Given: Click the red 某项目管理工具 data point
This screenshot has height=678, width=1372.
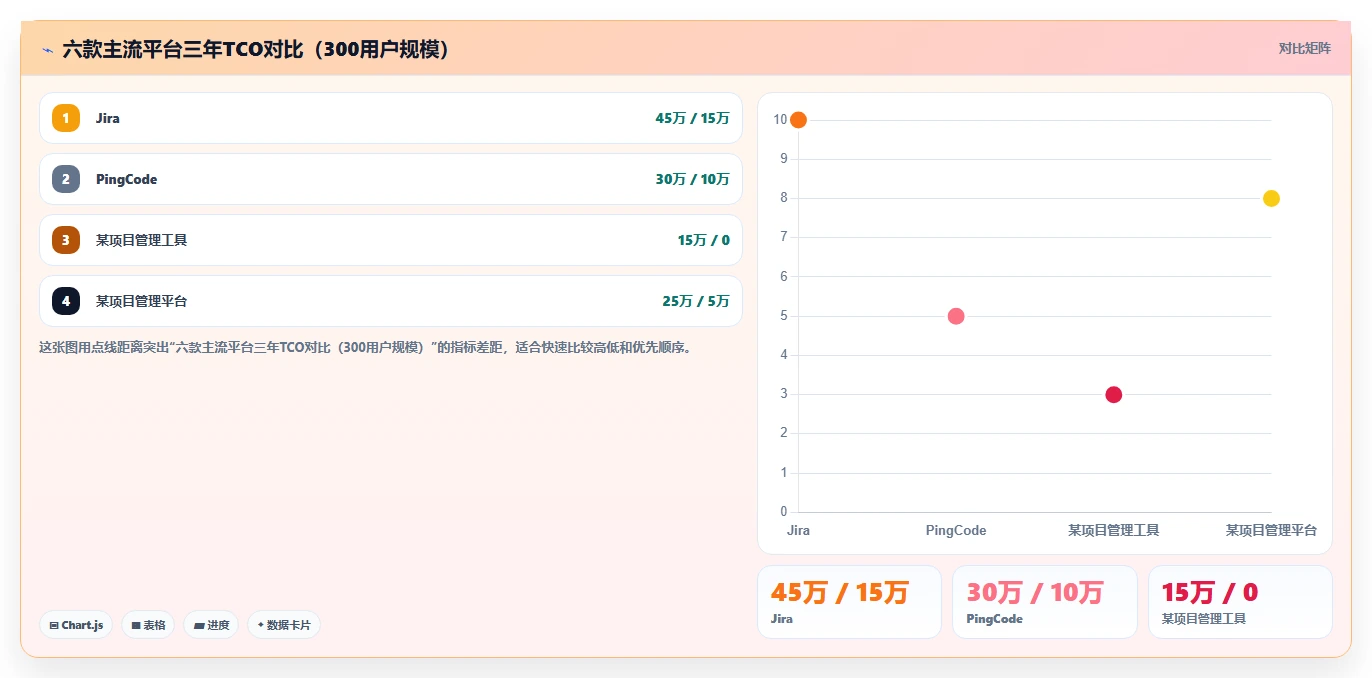Looking at the screenshot, I should (x=1114, y=395).
